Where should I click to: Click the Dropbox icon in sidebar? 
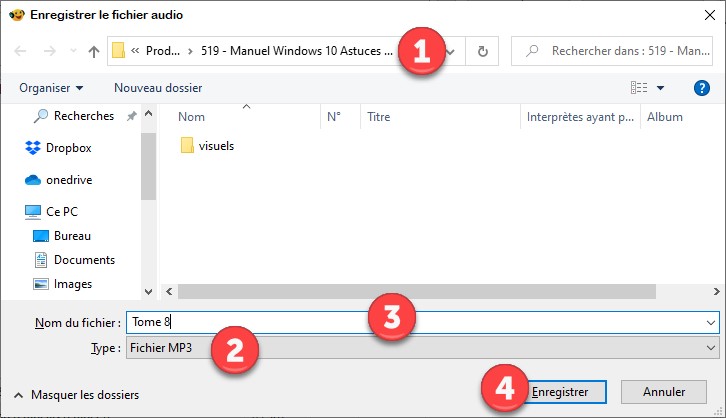[33, 148]
